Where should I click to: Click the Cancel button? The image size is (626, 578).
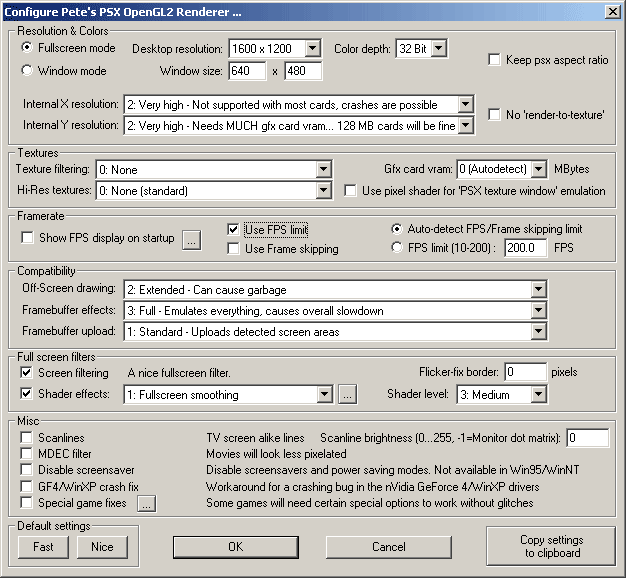(x=389, y=547)
